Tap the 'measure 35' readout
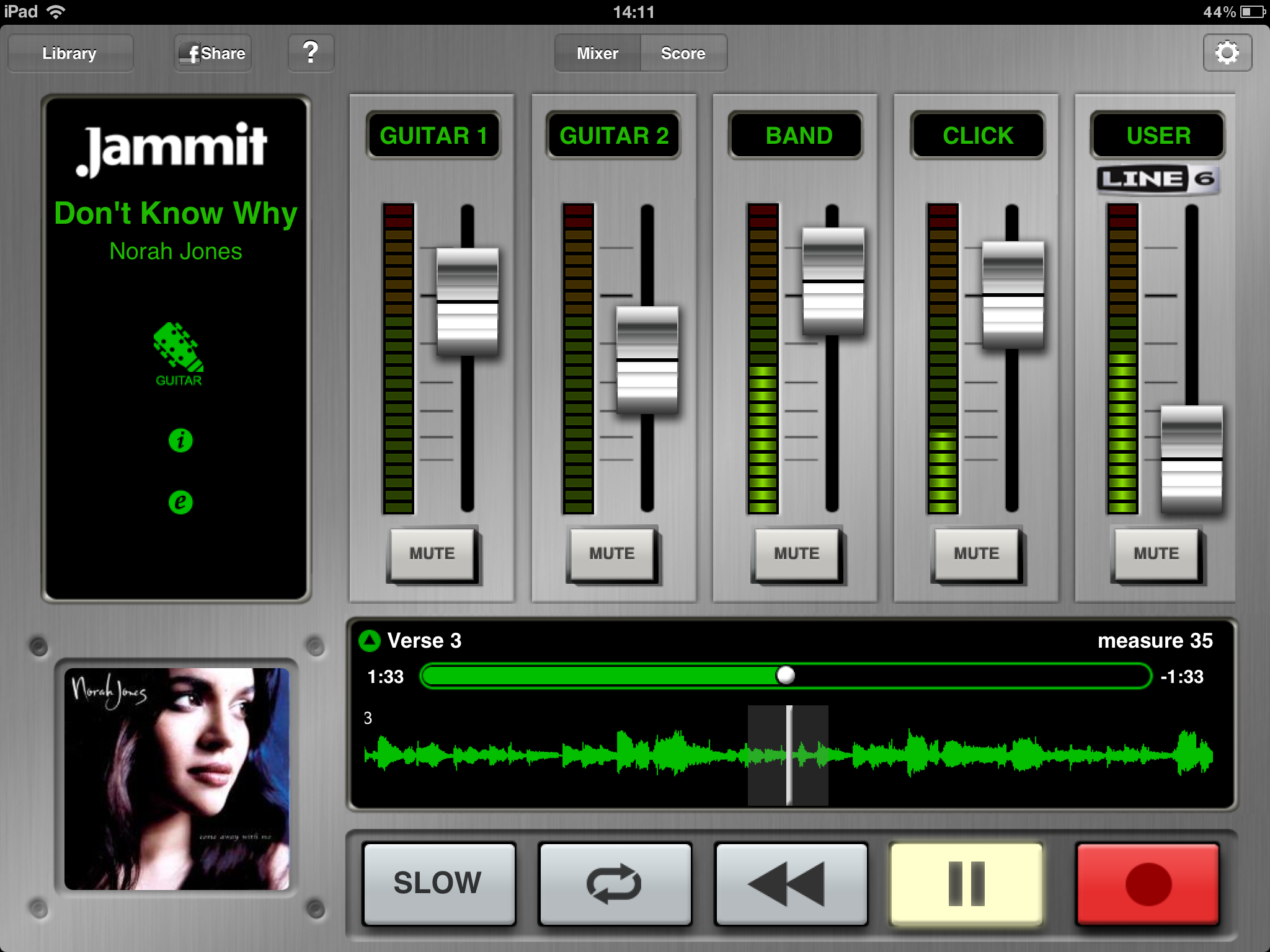Image resolution: width=1270 pixels, height=952 pixels. [1155, 641]
